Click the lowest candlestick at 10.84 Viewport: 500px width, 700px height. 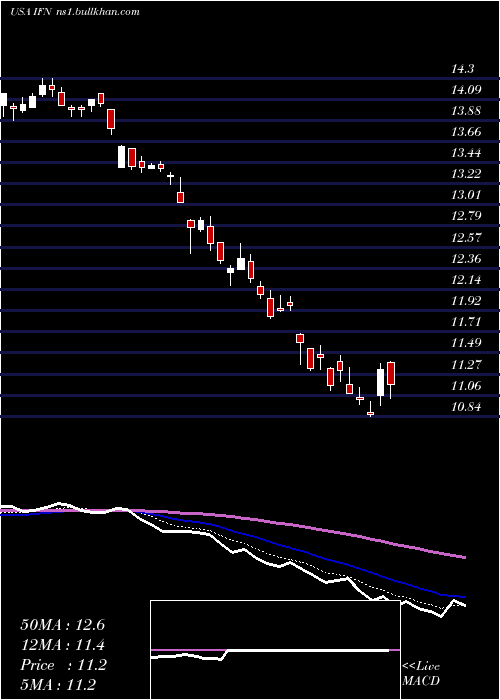[x=370, y=413]
